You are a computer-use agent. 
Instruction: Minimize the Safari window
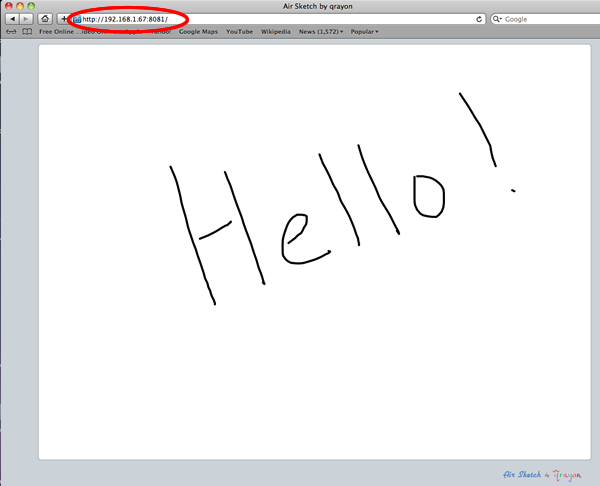pyautogui.click(x=20, y=6)
